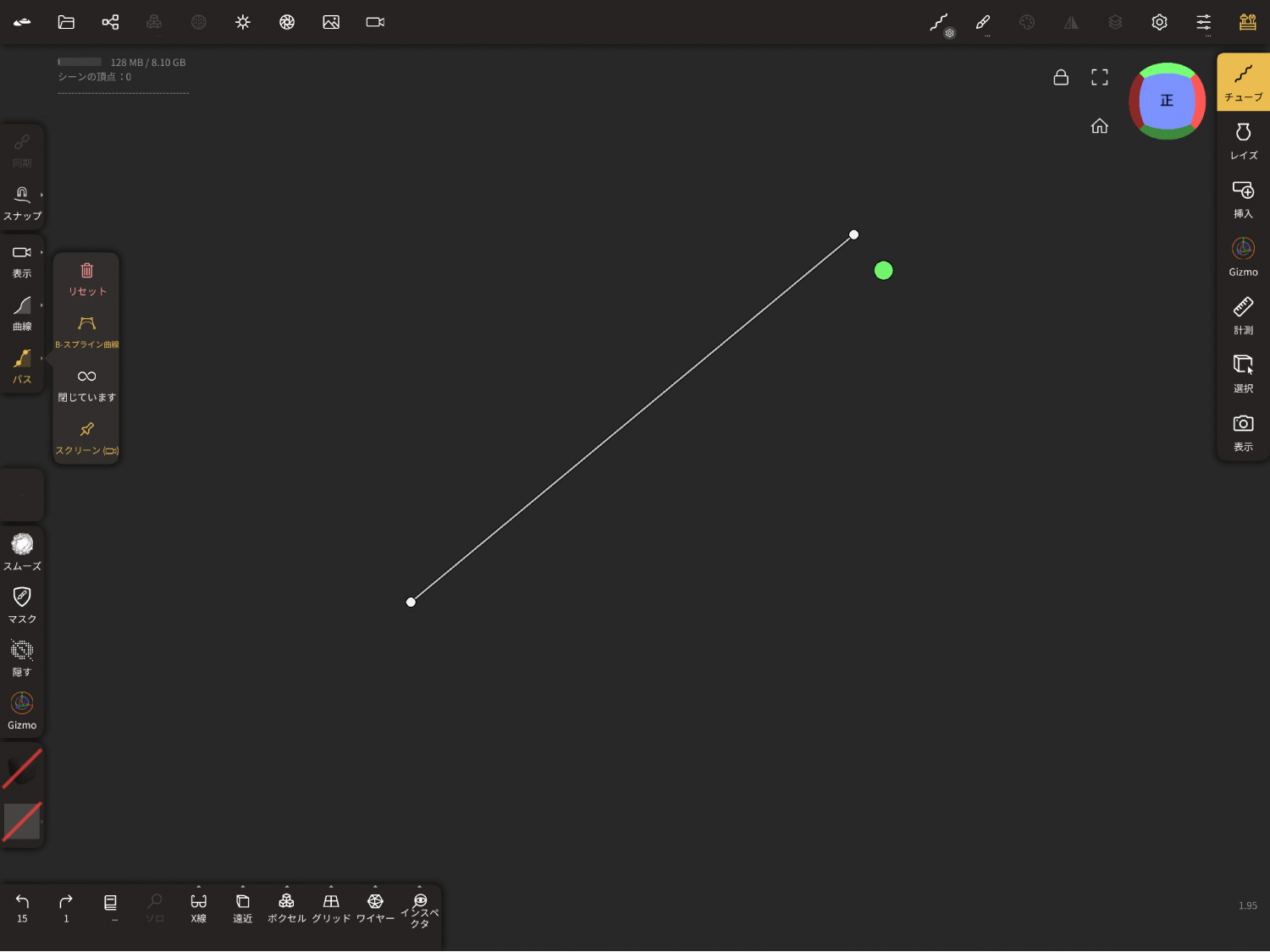
Task: Toggle the camera lock icon
Action: coord(1061,78)
